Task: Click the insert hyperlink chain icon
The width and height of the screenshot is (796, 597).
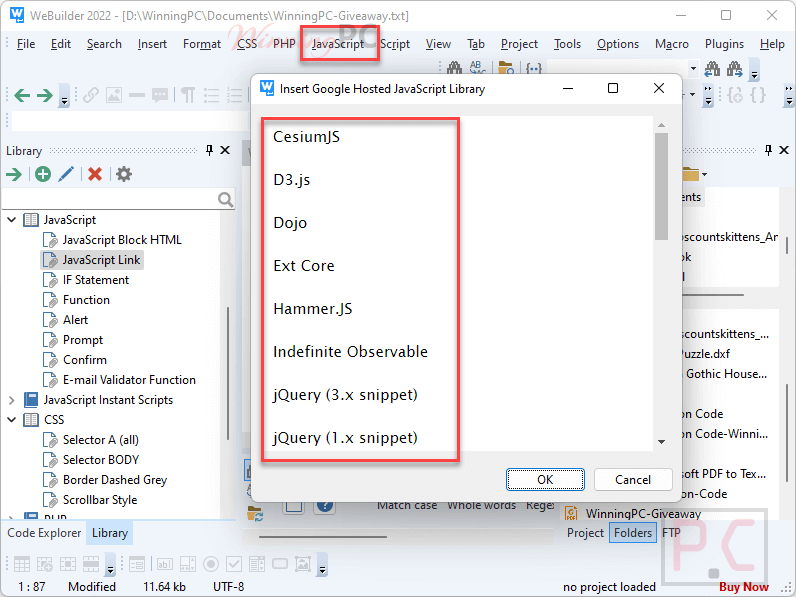Action: [91, 95]
